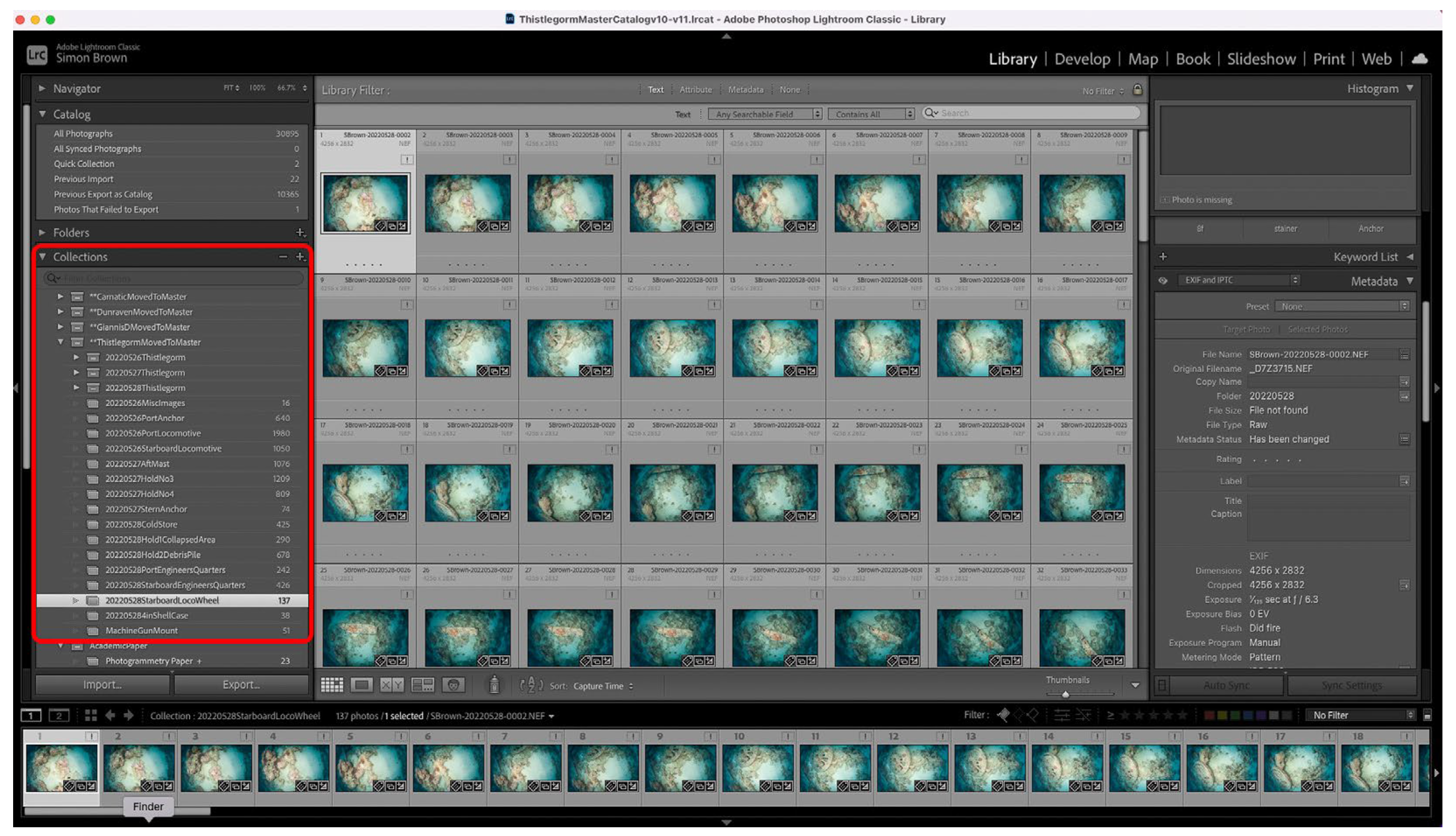Screen dimensions: 1456x836
Task: Open Survey view icon
Action: pos(422,685)
